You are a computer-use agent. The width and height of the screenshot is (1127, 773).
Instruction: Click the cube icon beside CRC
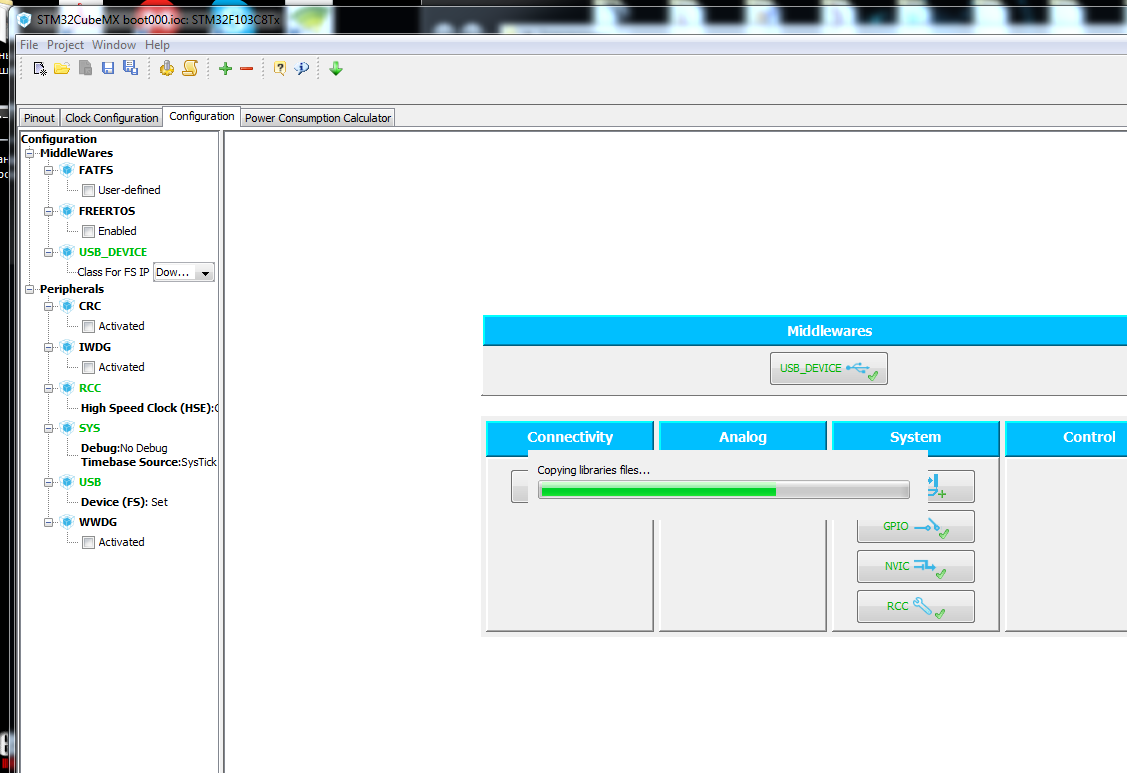click(68, 306)
